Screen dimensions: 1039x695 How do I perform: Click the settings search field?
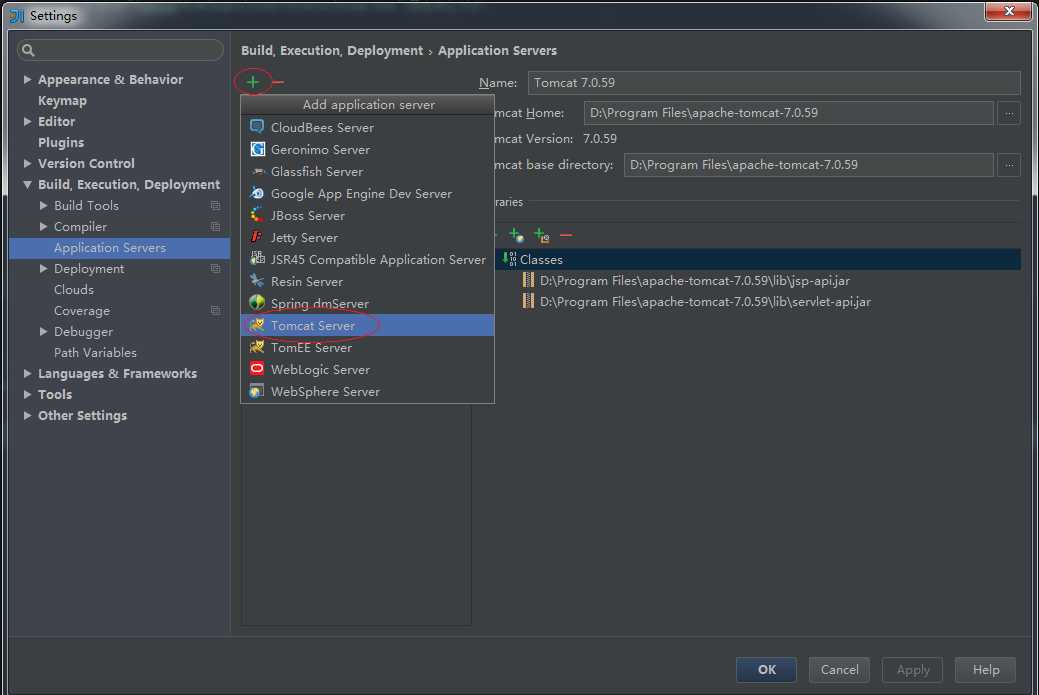(121, 50)
